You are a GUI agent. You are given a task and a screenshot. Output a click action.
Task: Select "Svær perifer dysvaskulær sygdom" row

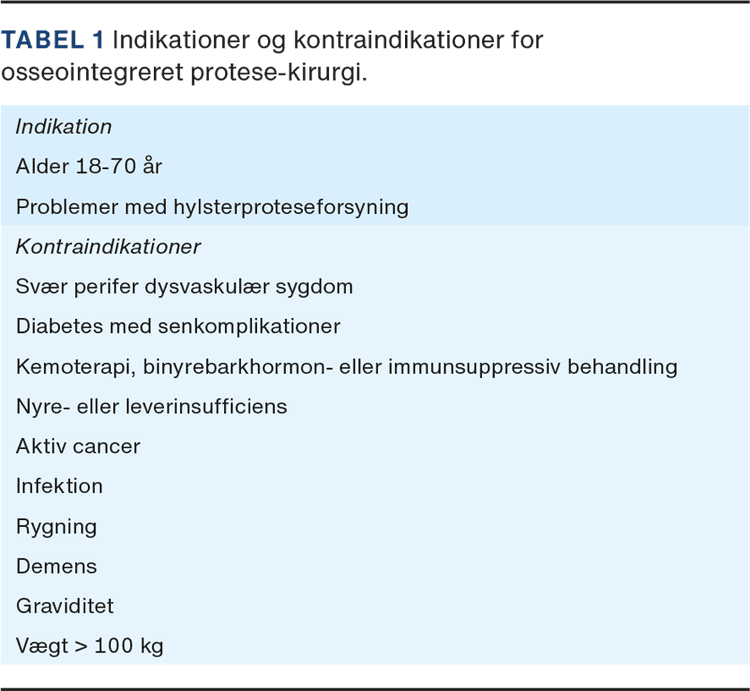tap(184, 287)
